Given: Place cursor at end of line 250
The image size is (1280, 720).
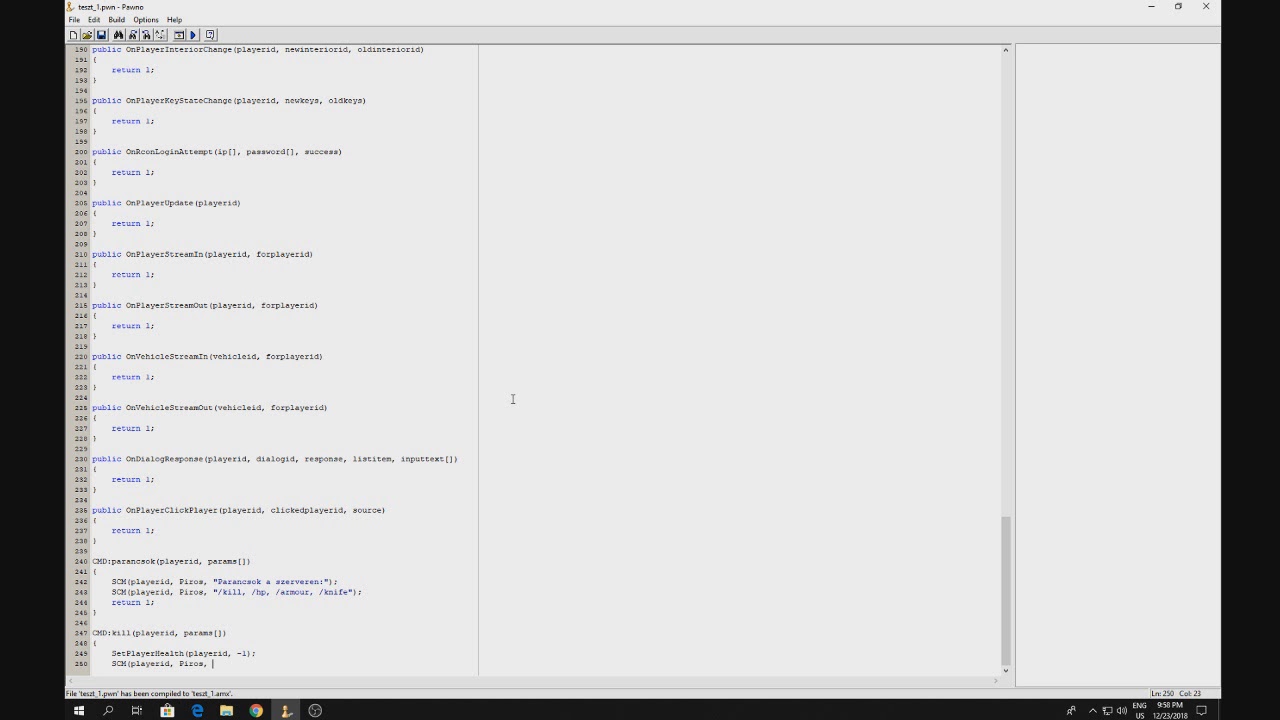Looking at the screenshot, I should pos(213,664).
